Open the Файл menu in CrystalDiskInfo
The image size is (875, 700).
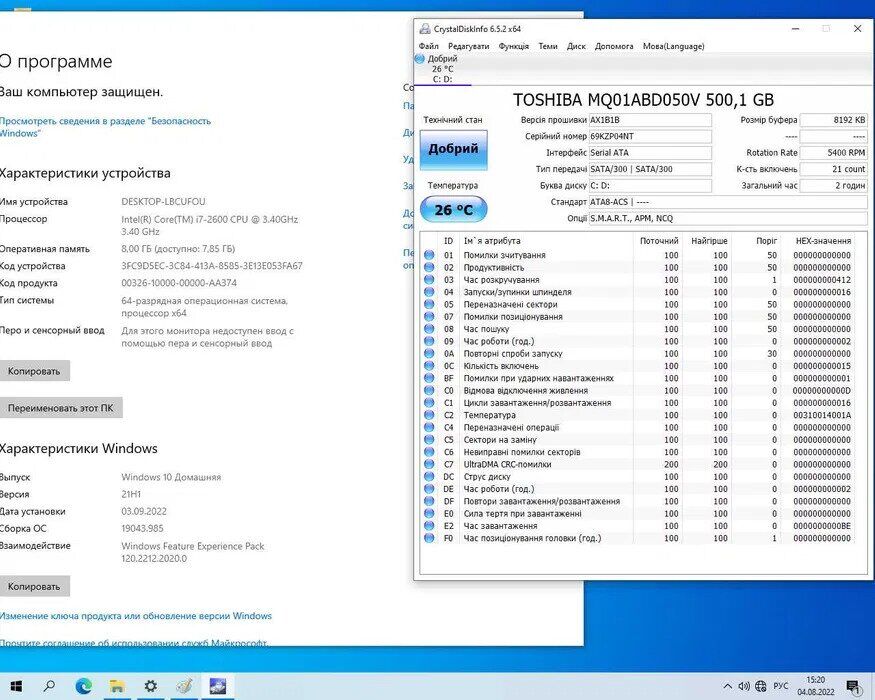tap(429, 46)
